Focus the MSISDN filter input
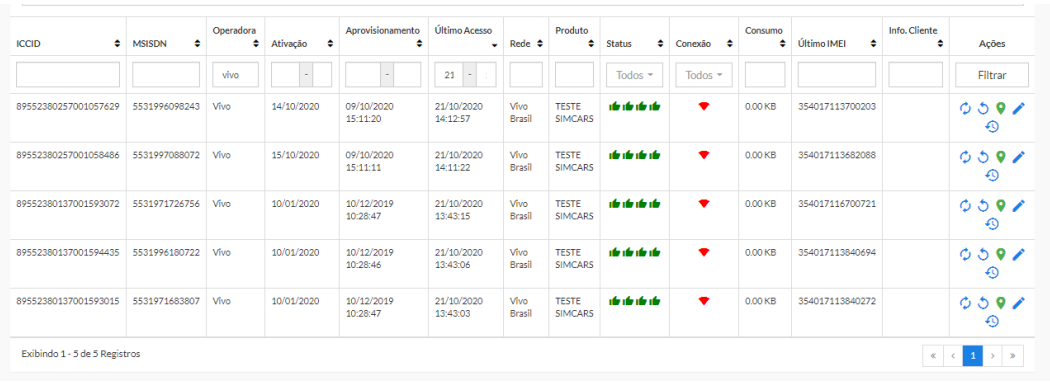 [166, 75]
